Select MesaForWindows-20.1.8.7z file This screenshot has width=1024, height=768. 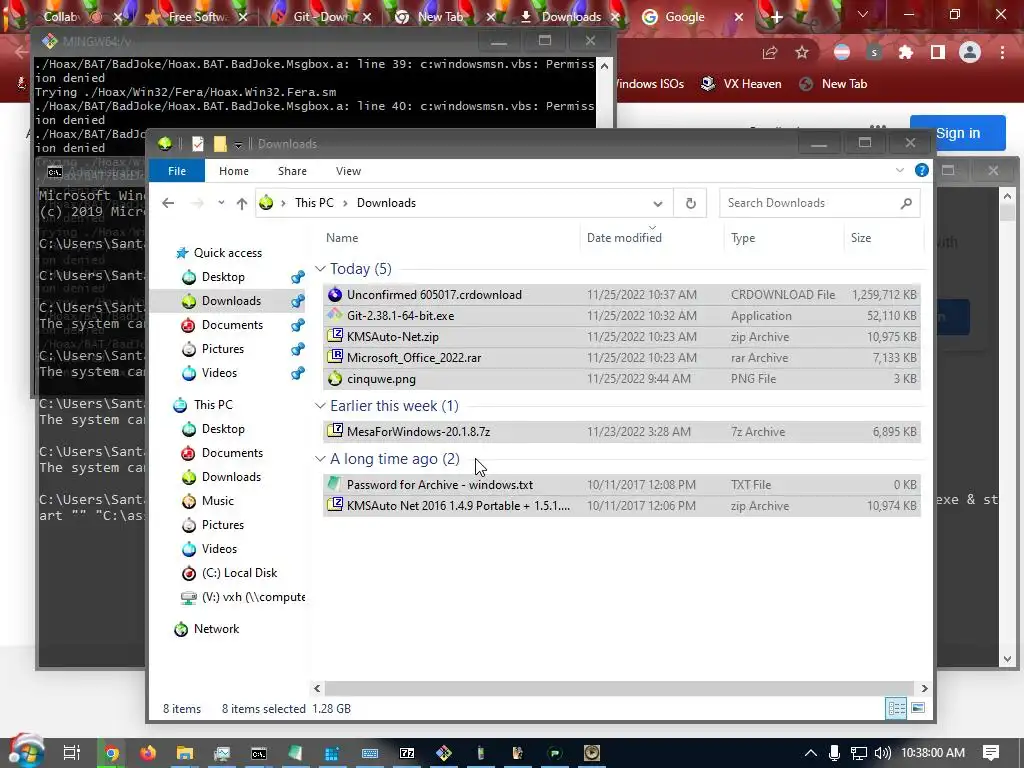(621, 432)
